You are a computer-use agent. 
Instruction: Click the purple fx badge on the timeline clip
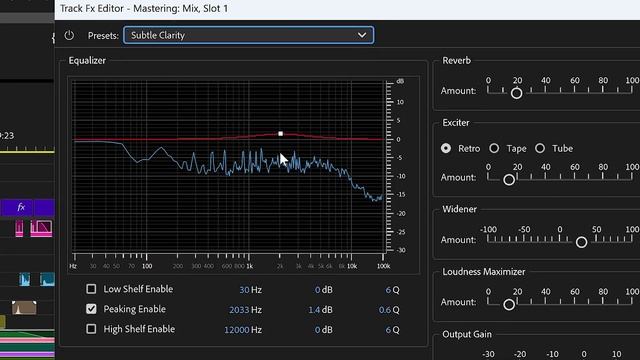[21, 207]
